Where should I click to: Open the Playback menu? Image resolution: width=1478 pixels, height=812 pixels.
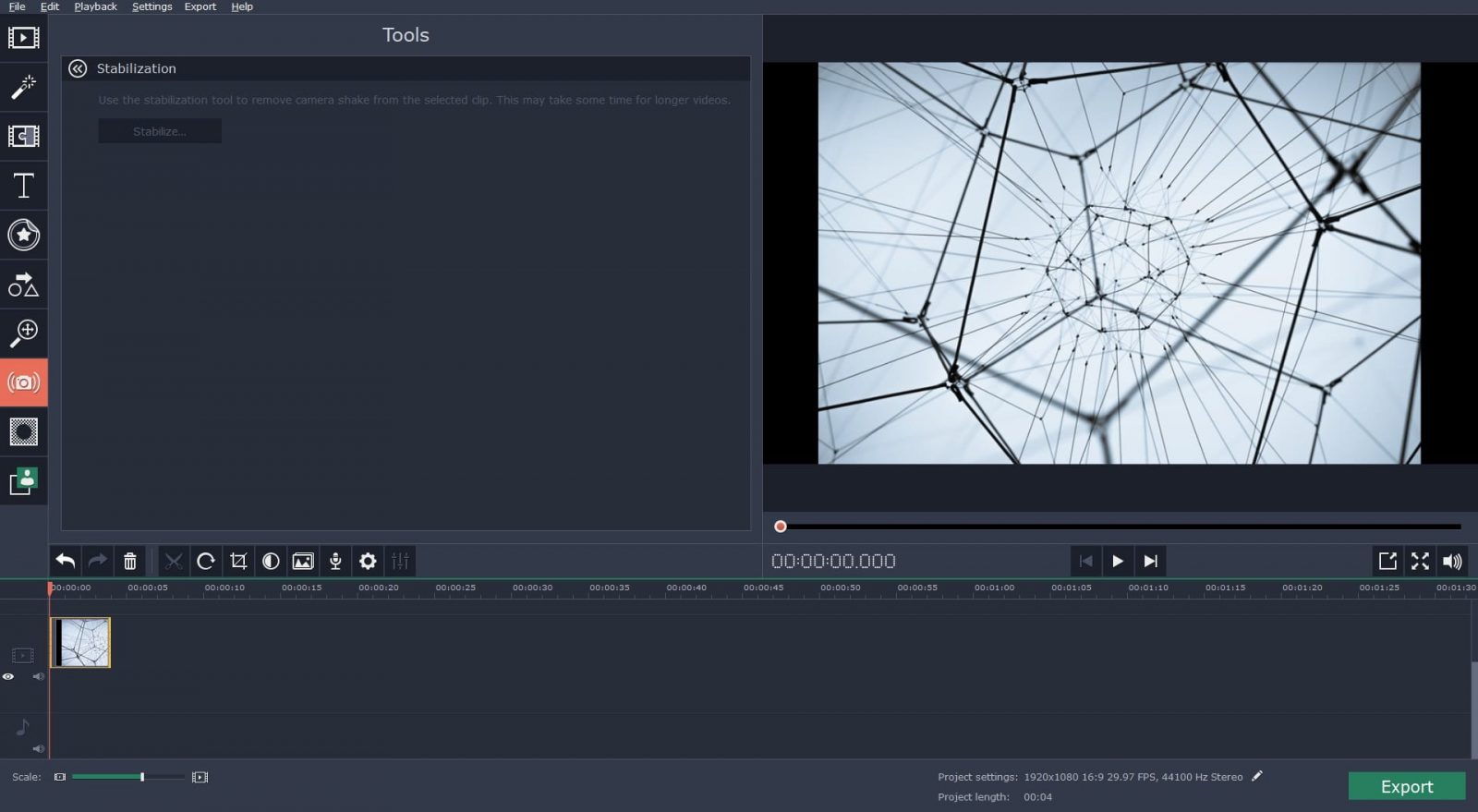tap(95, 6)
